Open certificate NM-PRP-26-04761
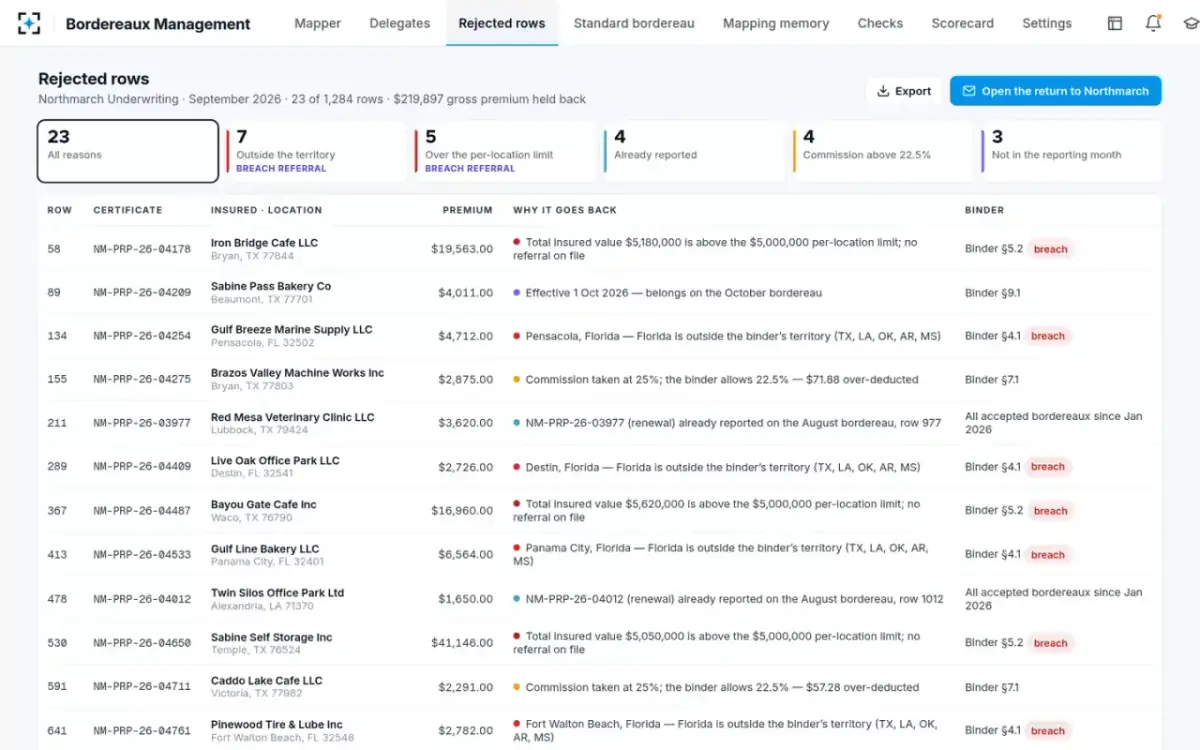Screen dimensions: 1200x750 [x=142, y=731]
